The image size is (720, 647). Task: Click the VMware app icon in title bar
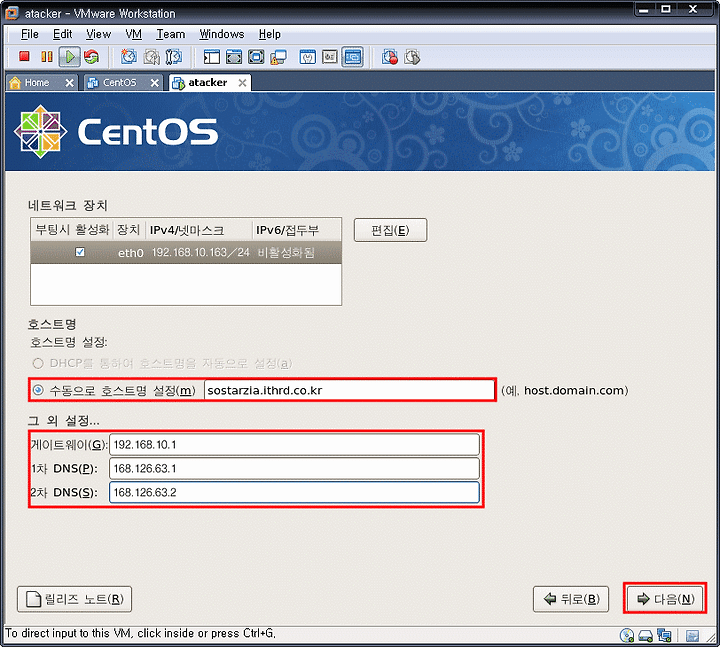(12, 13)
